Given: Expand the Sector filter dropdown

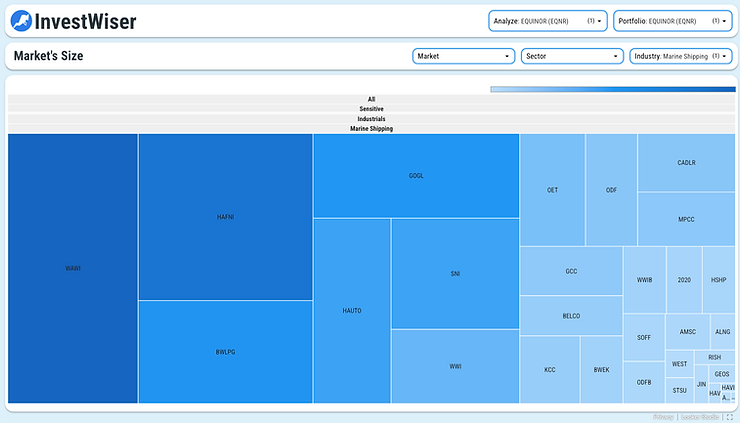Looking at the screenshot, I should click(572, 56).
